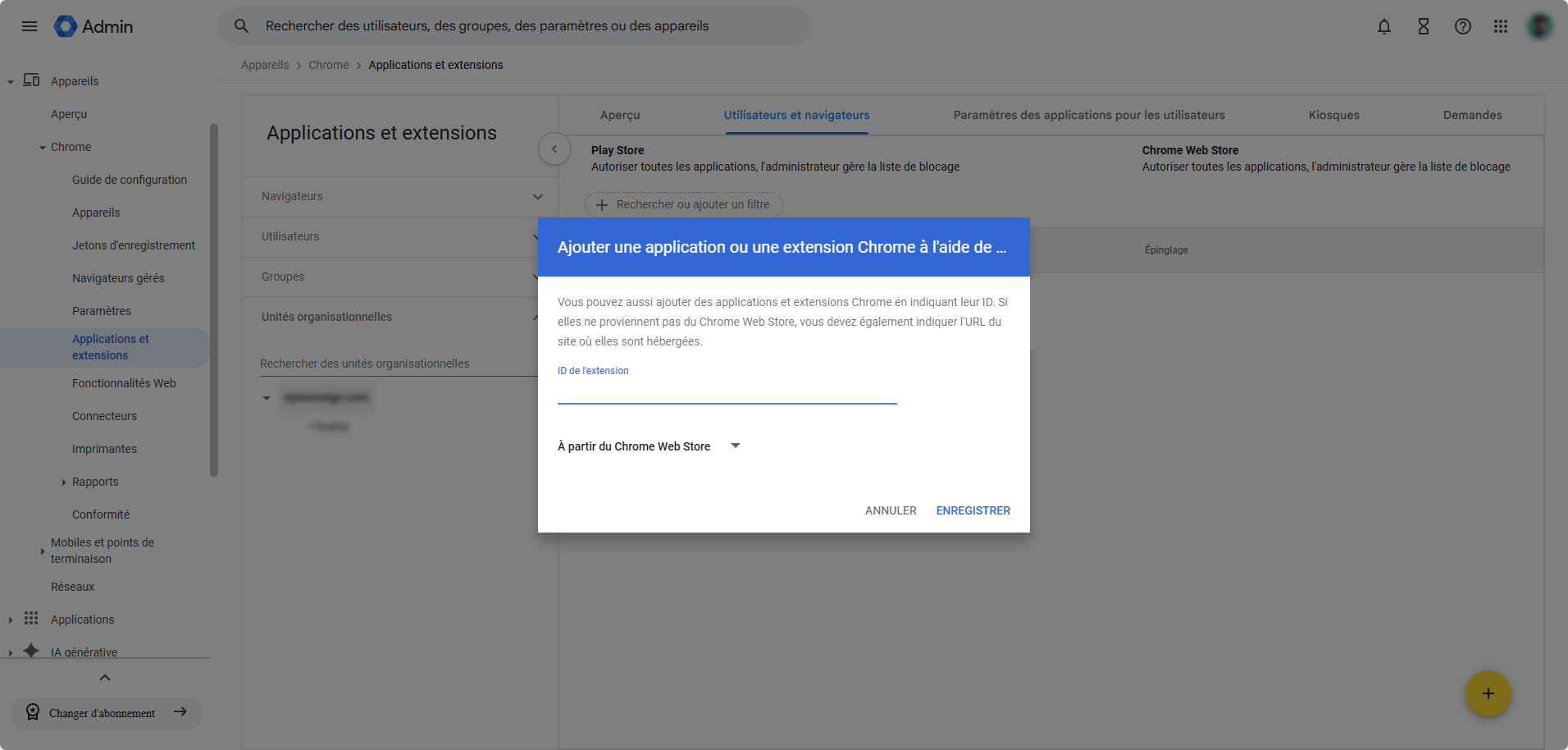Viewport: 1568px width, 750px height.
Task: Click Changer d'abonnement button
Action: click(106, 712)
